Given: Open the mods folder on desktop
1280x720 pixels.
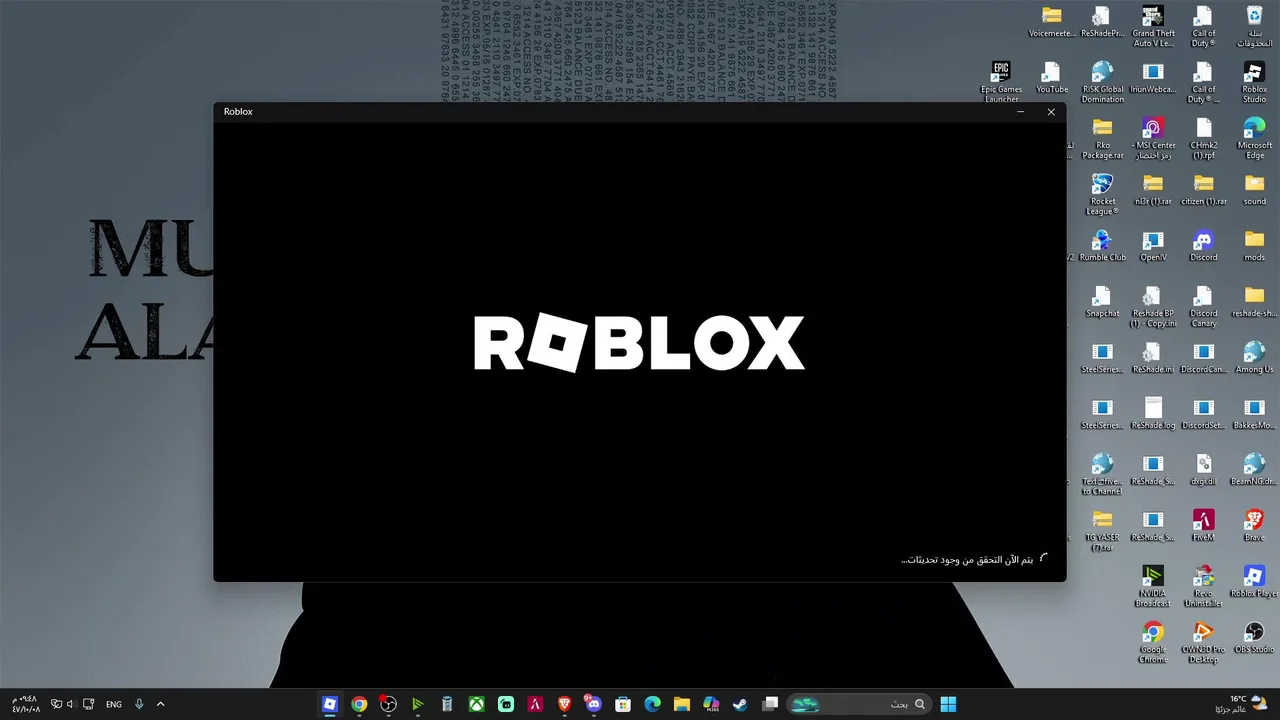Looking at the screenshot, I should (x=1254, y=247).
